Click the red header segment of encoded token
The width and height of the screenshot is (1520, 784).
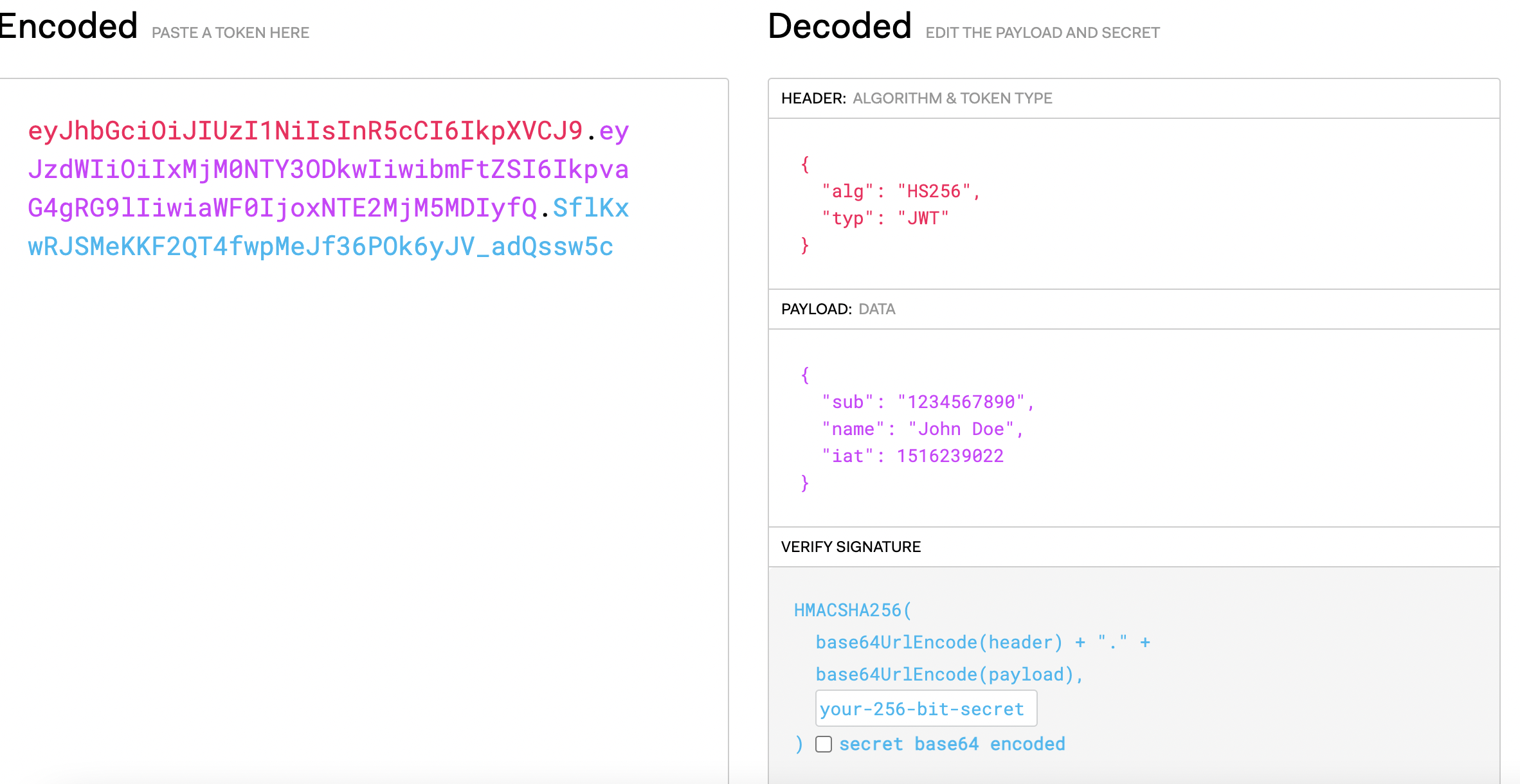305,131
